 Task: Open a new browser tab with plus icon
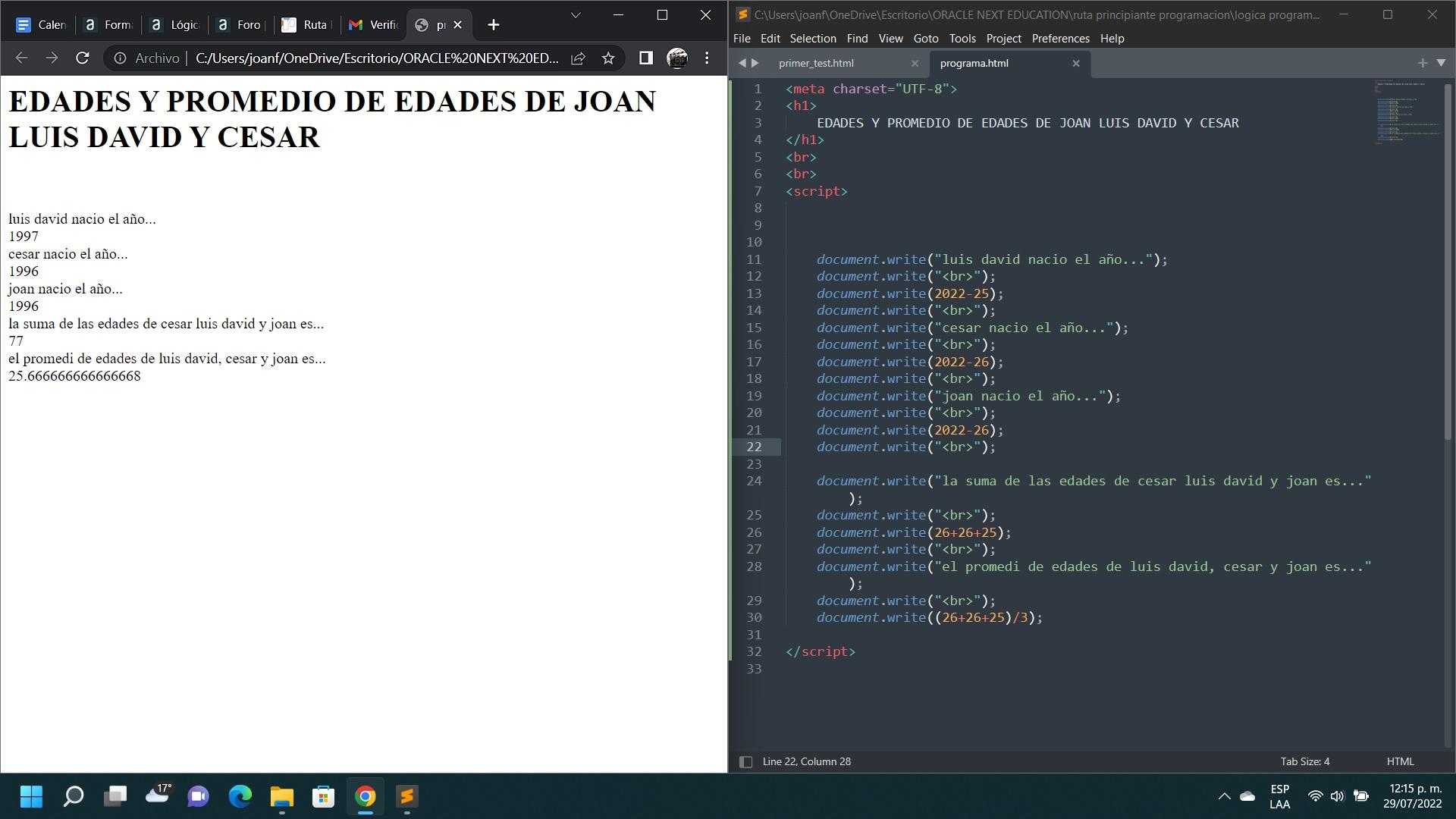493,25
